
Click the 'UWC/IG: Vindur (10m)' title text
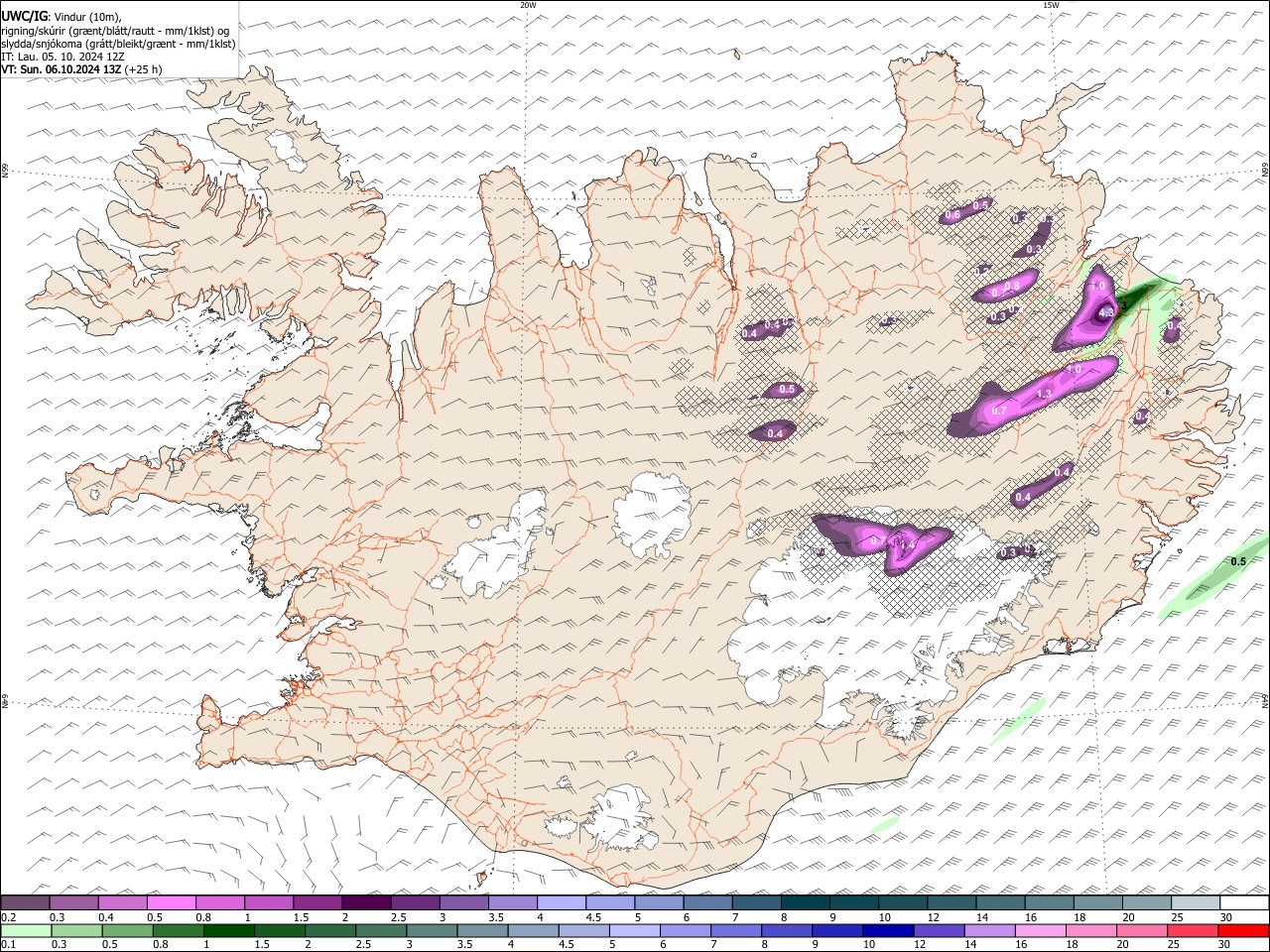pyautogui.click(x=62, y=17)
